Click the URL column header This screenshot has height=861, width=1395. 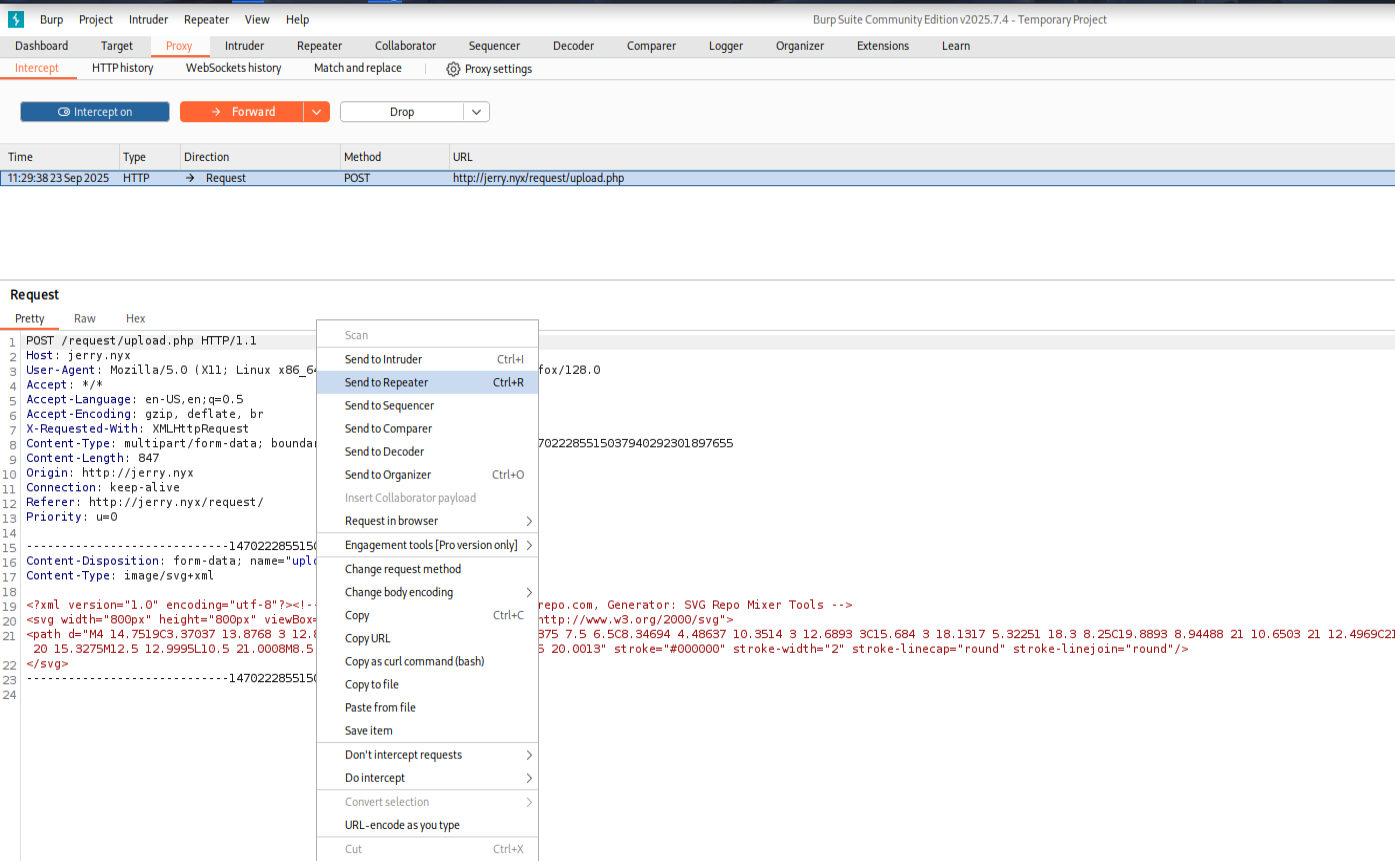[x=463, y=157]
